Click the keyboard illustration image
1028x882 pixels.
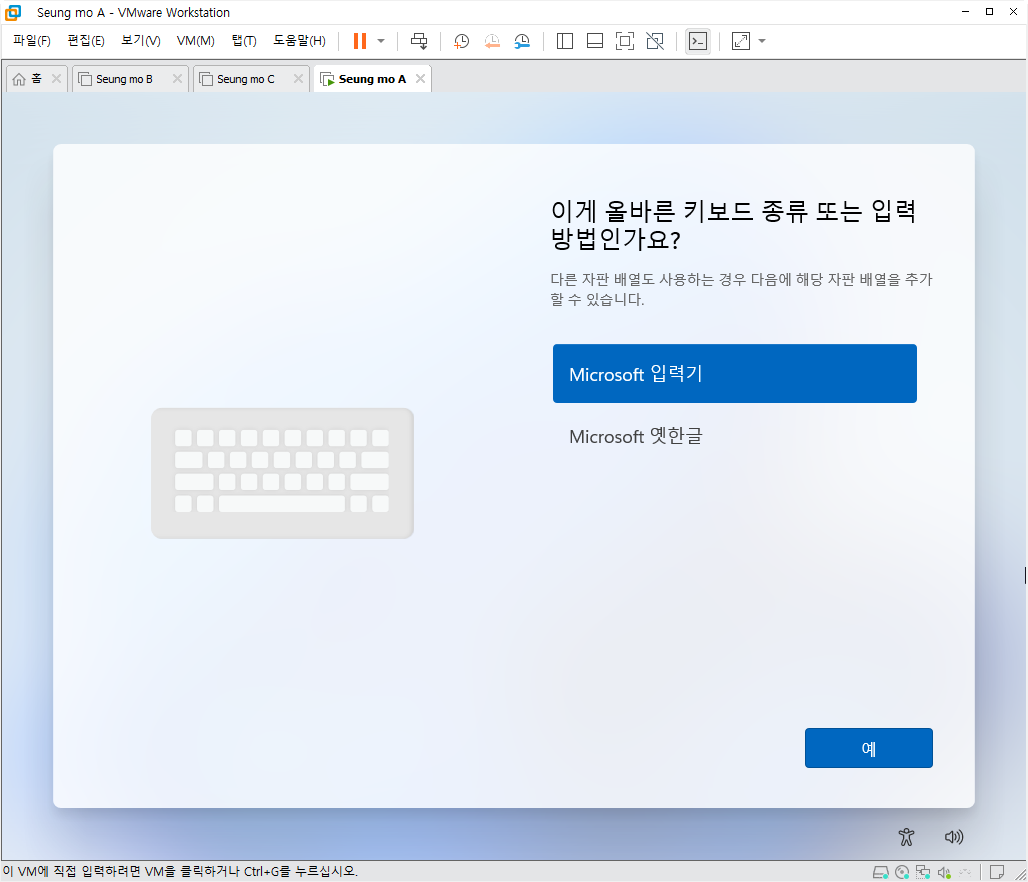283,473
